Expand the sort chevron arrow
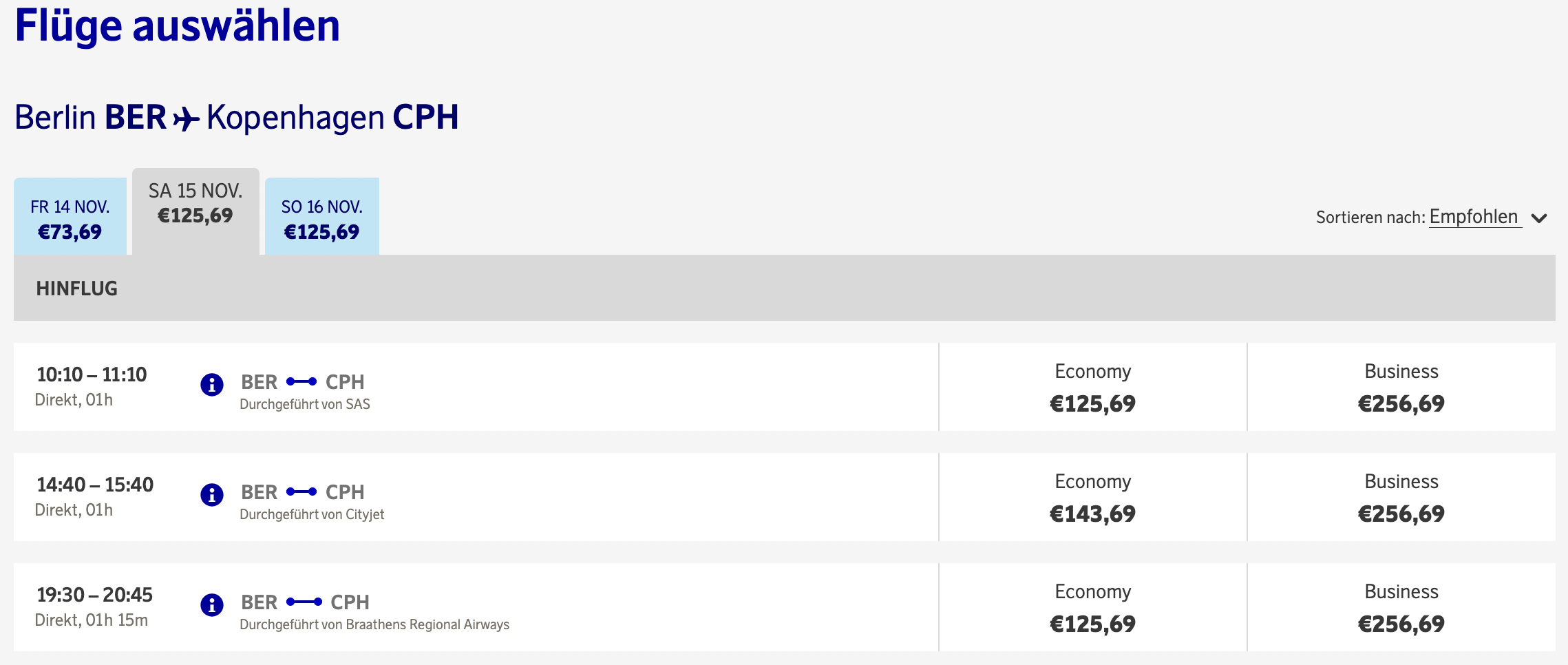 click(1539, 218)
